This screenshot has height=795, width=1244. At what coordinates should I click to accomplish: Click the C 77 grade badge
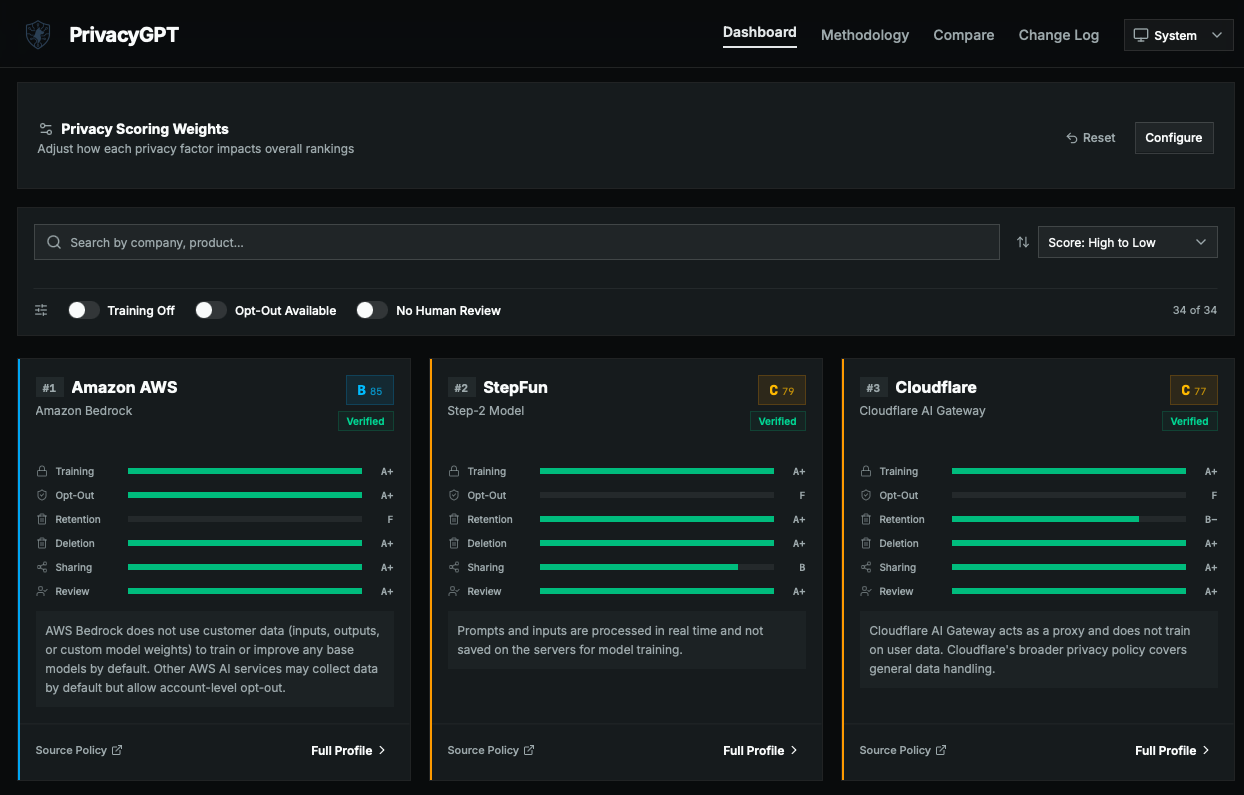click(1194, 391)
